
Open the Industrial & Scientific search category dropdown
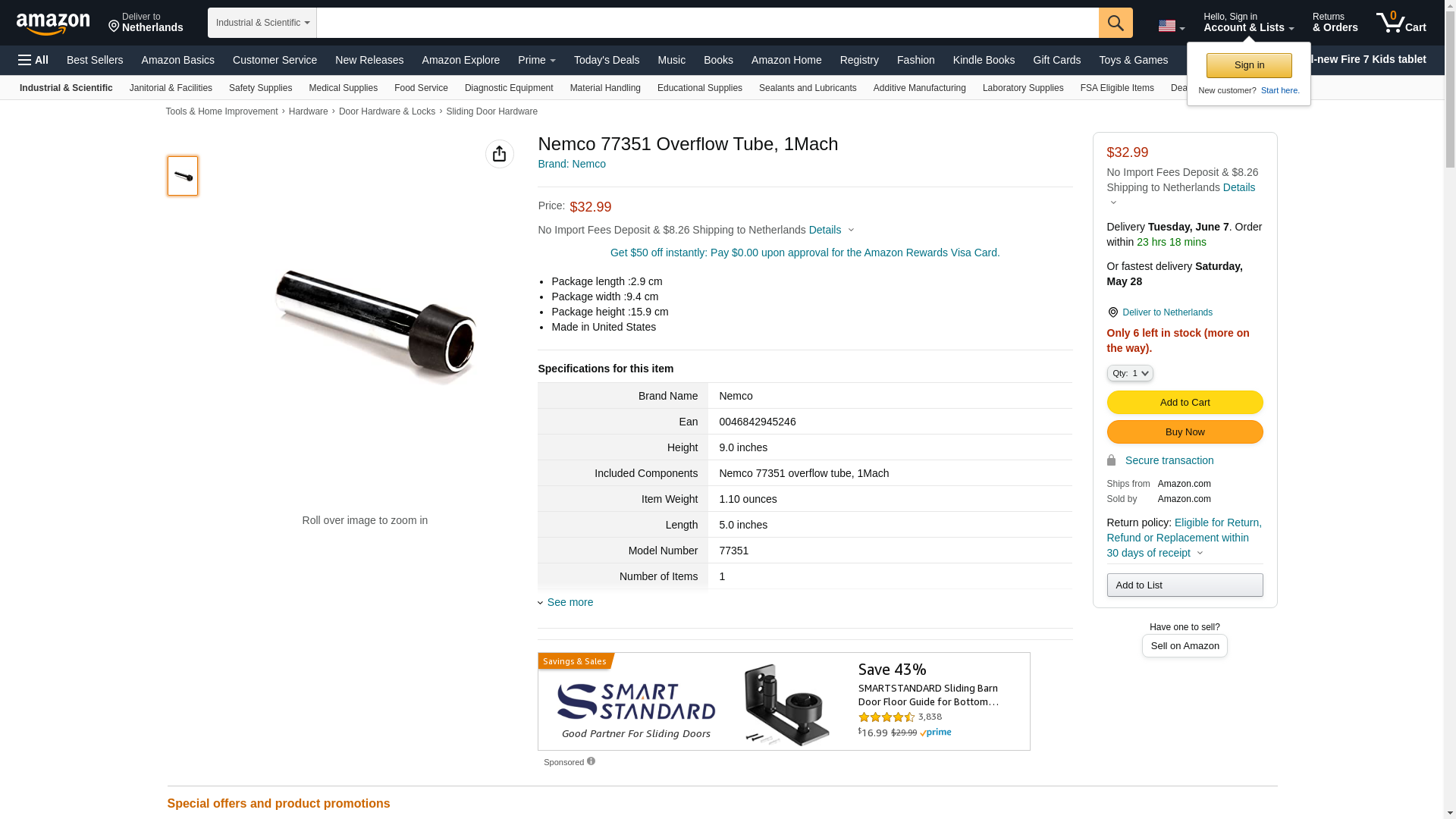click(262, 23)
